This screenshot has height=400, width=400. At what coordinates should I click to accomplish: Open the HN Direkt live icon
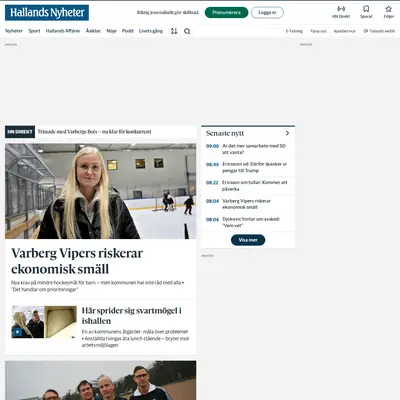341,12
